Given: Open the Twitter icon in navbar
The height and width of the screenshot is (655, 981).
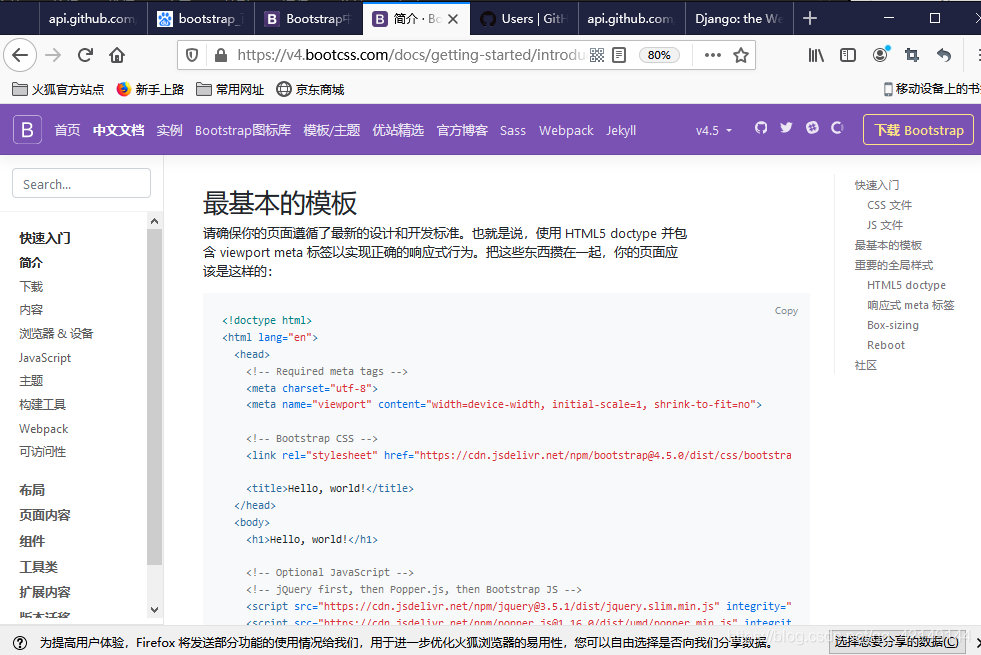Looking at the screenshot, I should [786, 128].
